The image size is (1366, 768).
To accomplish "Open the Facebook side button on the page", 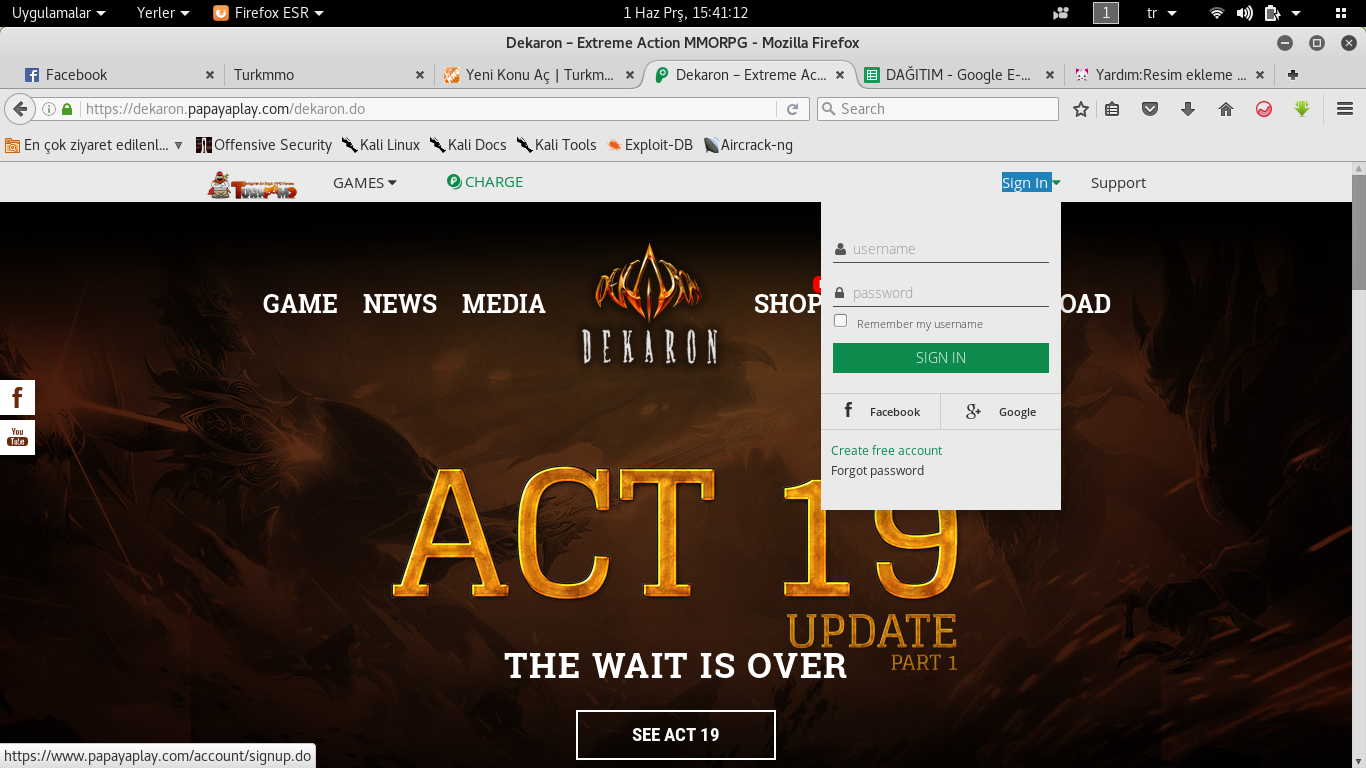I will 17,397.
